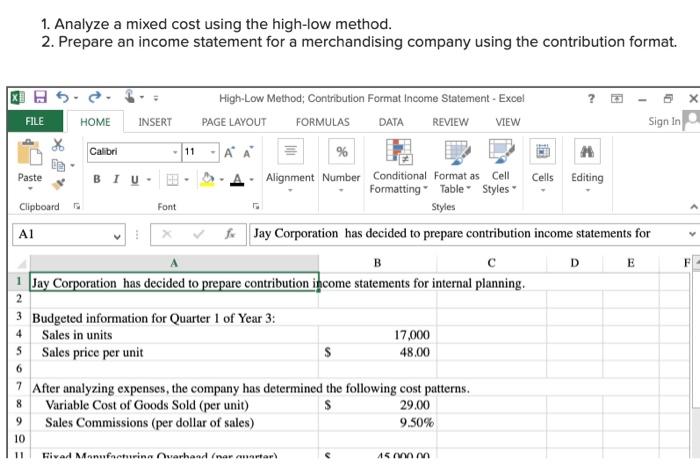Click the Ribbon Display Options icon

click(x=617, y=98)
